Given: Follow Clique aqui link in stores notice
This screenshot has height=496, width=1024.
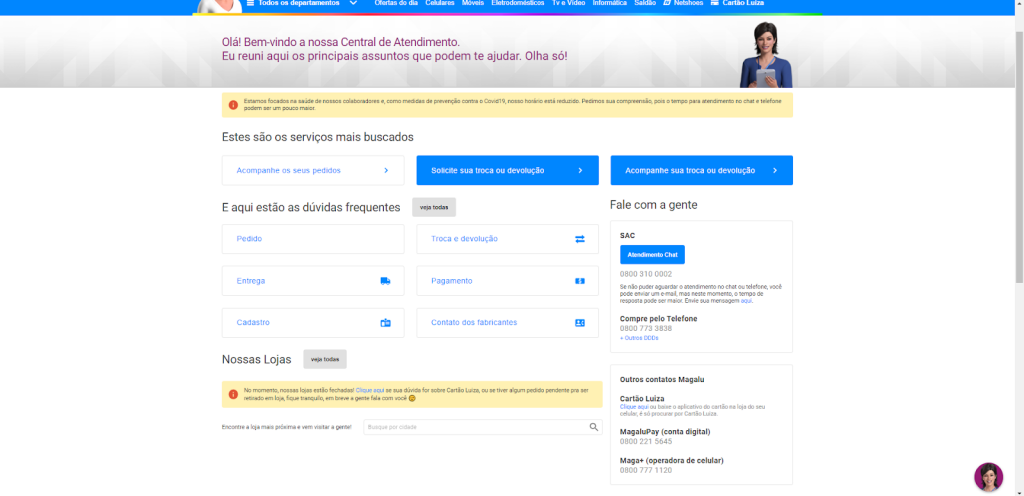Looking at the screenshot, I should (x=370, y=390).
